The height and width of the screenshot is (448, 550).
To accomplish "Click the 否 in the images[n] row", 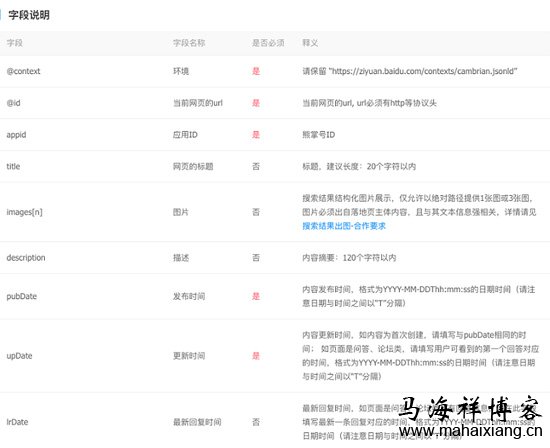I will (256, 212).
